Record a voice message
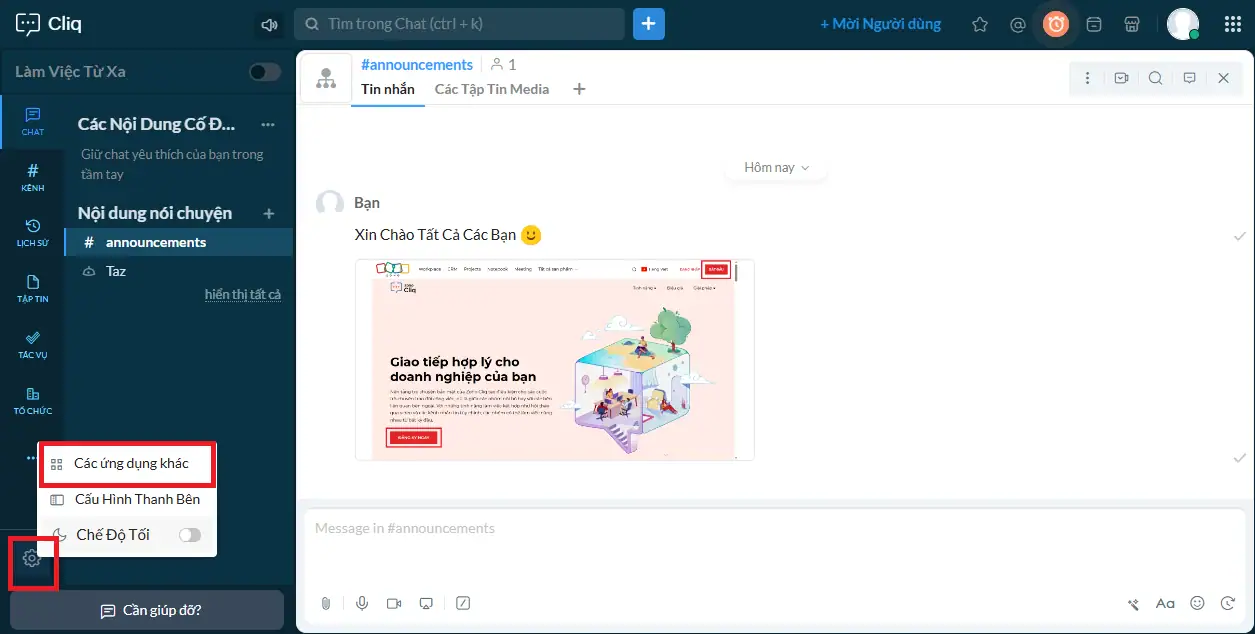This screenshot has height=634, width=1255. coord(360,603)
